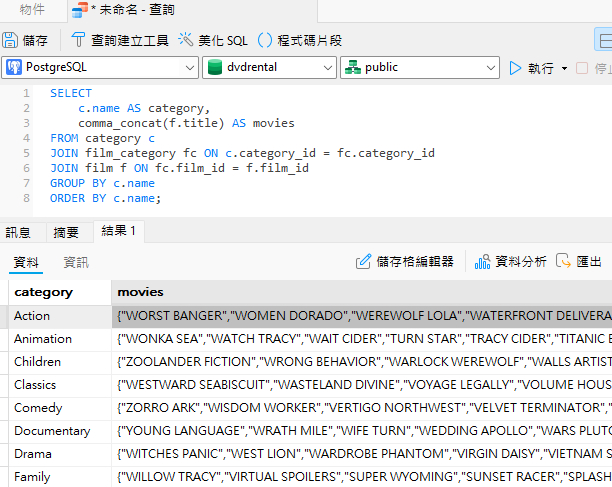Image resolution: width=612 pixels, height=487 pixels.
Task: Open Code Snippets (程式碼片段) parentheses icon
Action: [265, 40]
